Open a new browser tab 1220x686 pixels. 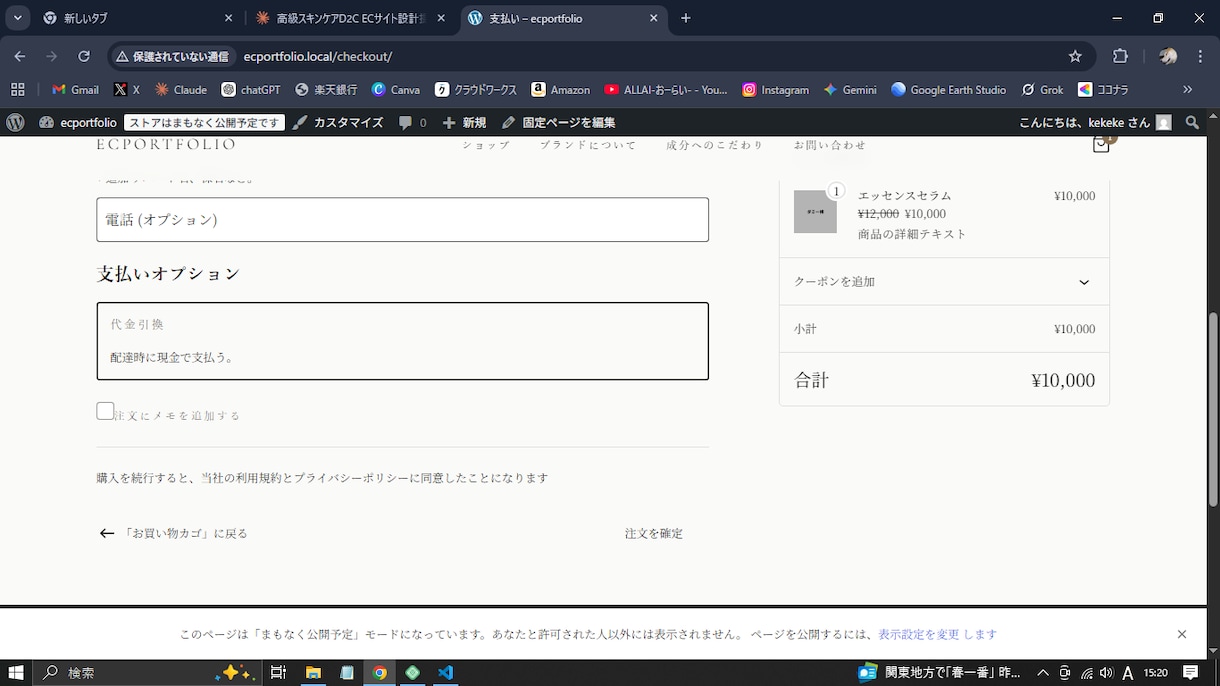pyautogui.click(x=685, y=18)
